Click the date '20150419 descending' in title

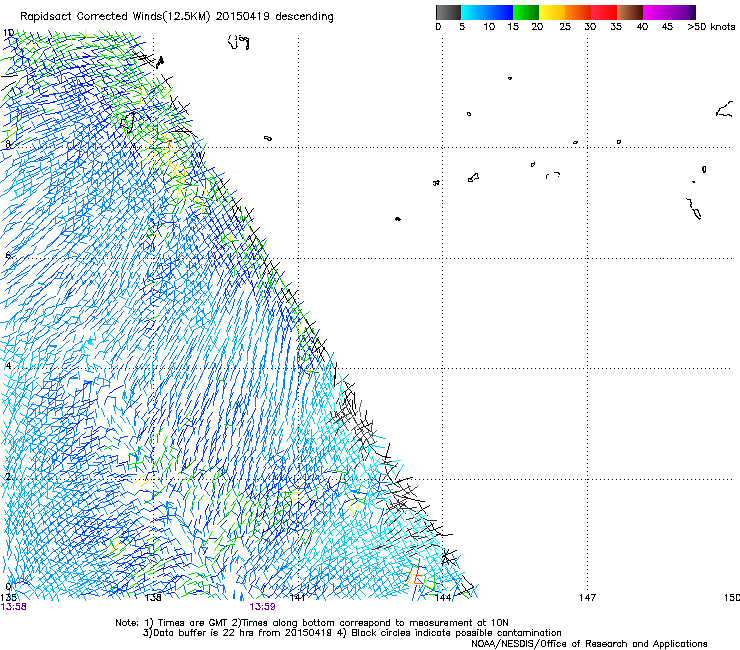(x=275, y=17)
